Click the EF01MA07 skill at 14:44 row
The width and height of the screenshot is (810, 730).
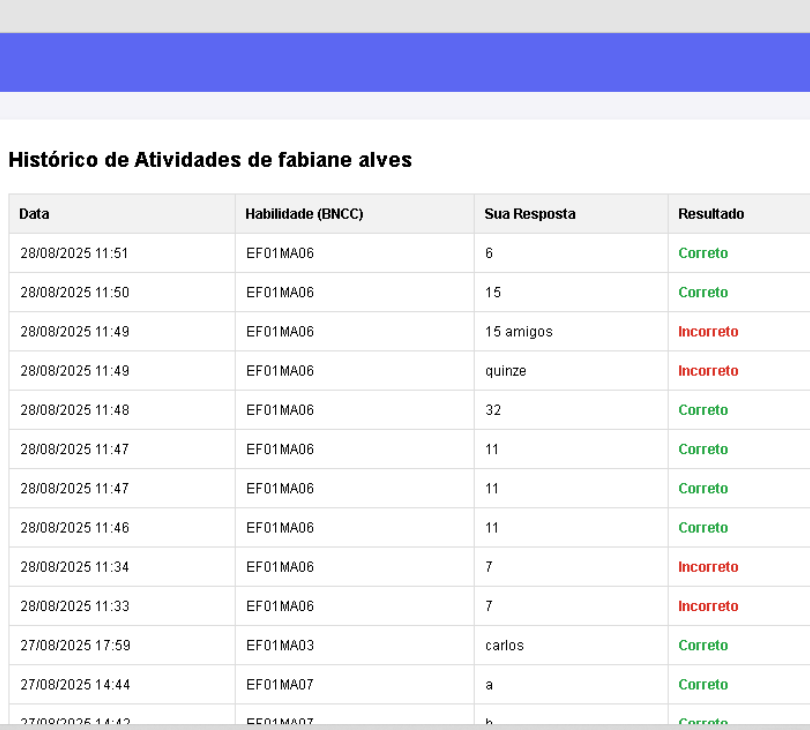tap(280, 685)
